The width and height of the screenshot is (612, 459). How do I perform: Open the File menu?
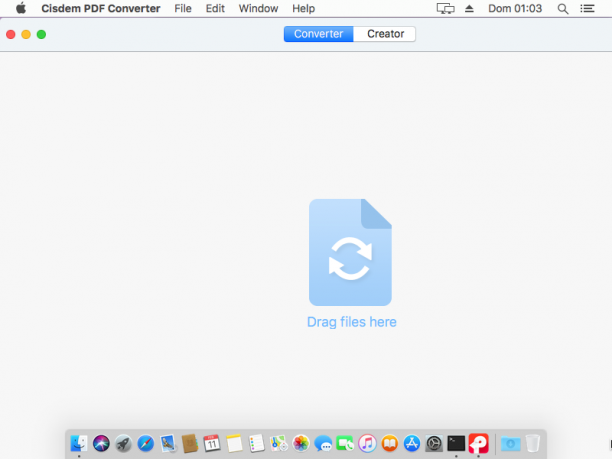[x=183, y=9]
